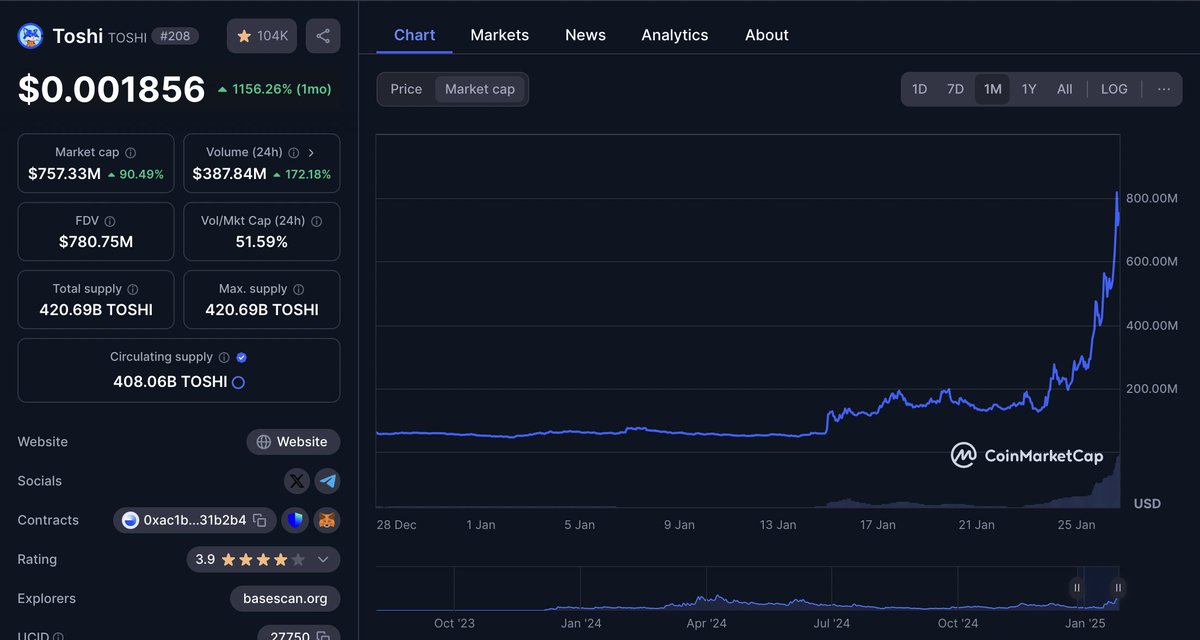The height and width of the screenshot is (640, 1200).
Task: Click the $0.001856 price text
Action: coord(111,90)
